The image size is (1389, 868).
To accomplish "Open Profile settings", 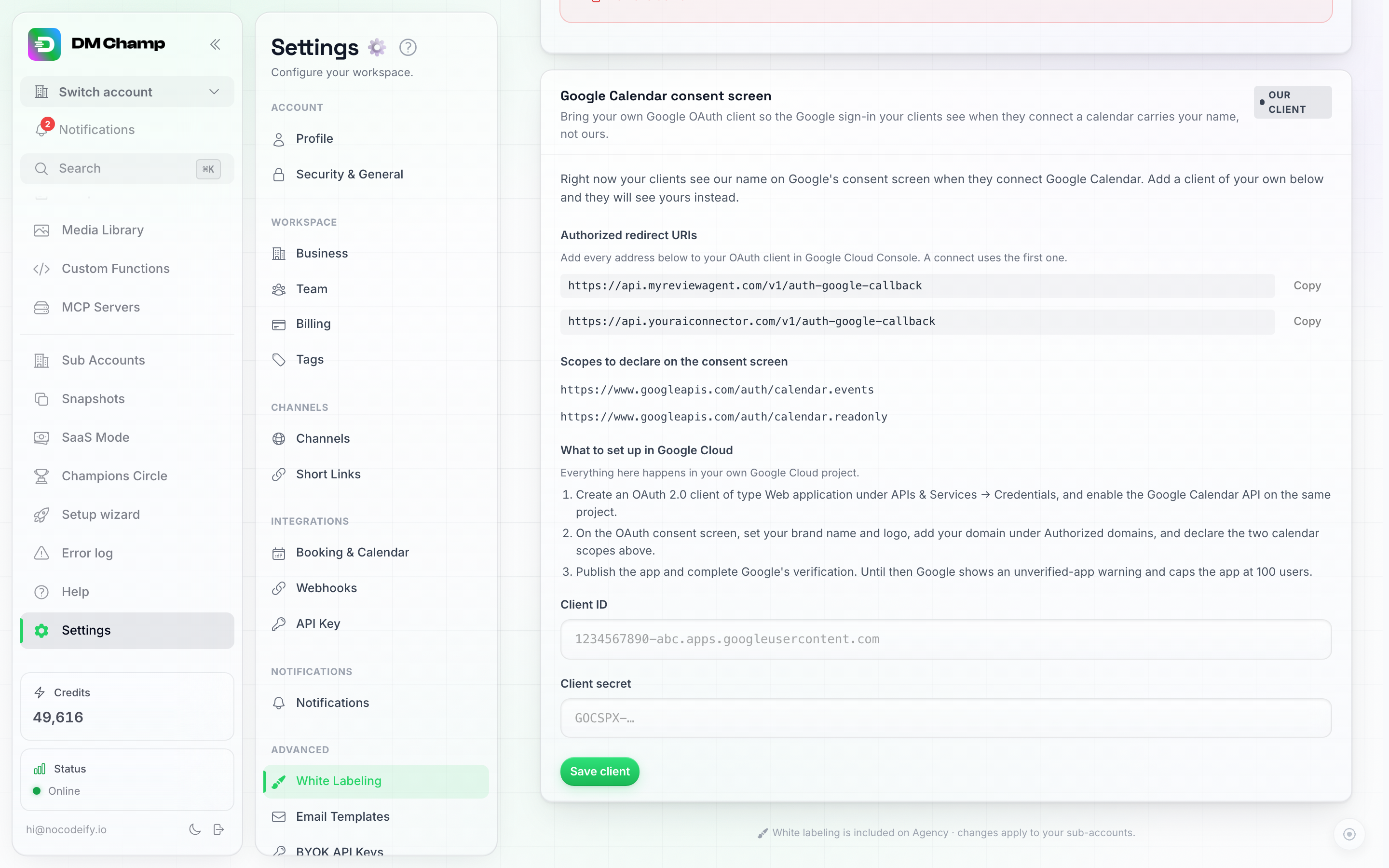I will pos(376,139).
